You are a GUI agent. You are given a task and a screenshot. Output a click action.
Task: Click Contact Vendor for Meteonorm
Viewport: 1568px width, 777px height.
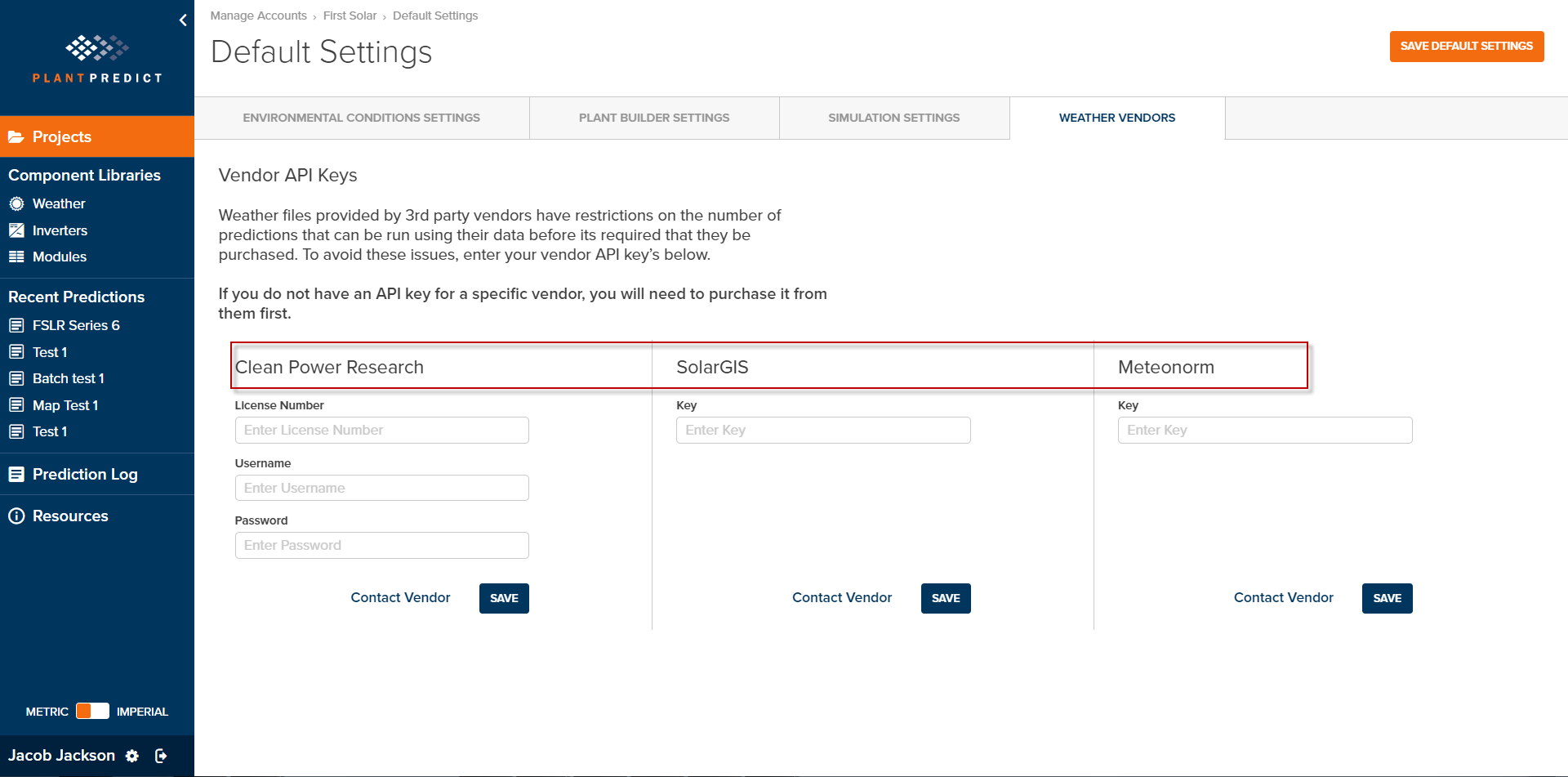coord(1283,597)
